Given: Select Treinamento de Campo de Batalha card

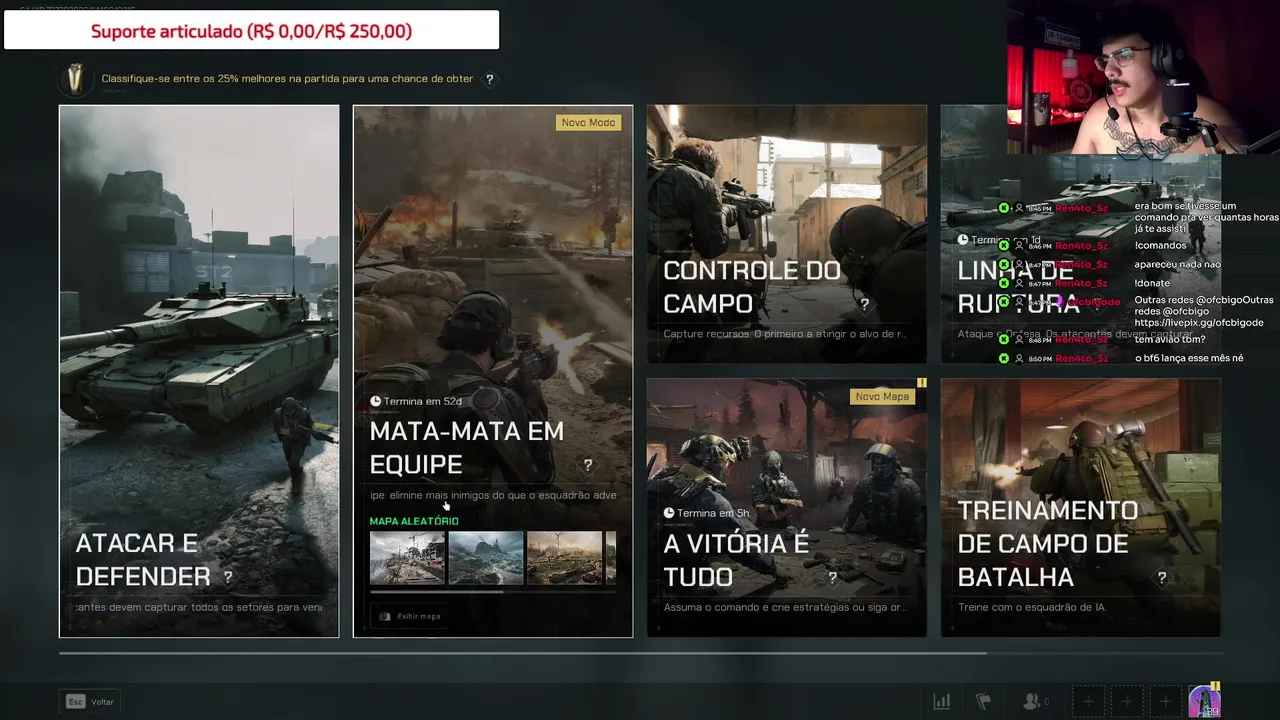Looking at the screenshot, I should 1081,508.
